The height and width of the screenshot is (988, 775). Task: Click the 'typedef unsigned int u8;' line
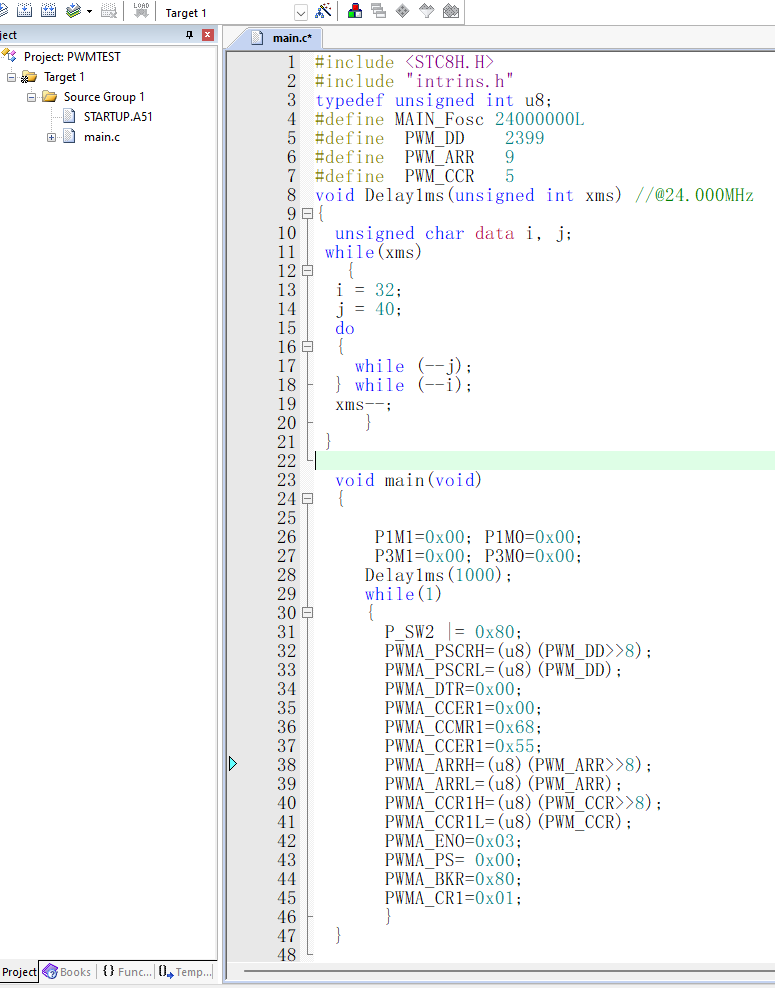pyautogui.click(x=433, y=100)
